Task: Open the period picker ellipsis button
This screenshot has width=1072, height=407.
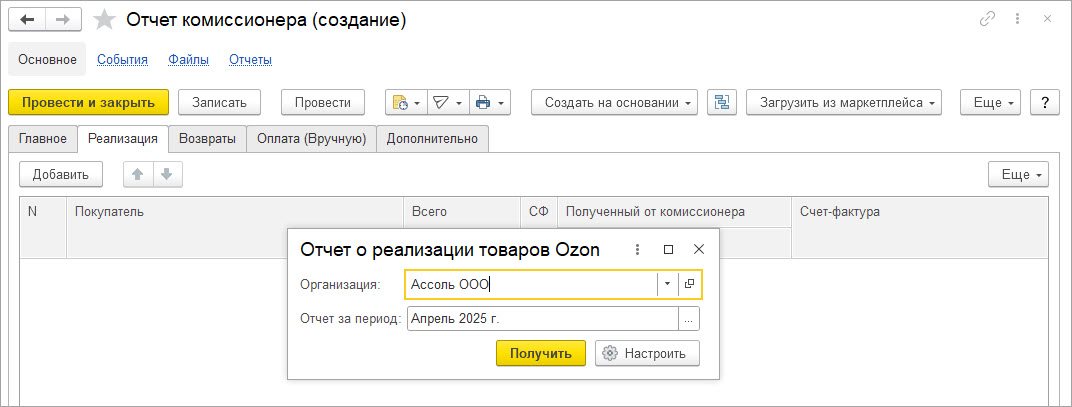Action: 689,319
